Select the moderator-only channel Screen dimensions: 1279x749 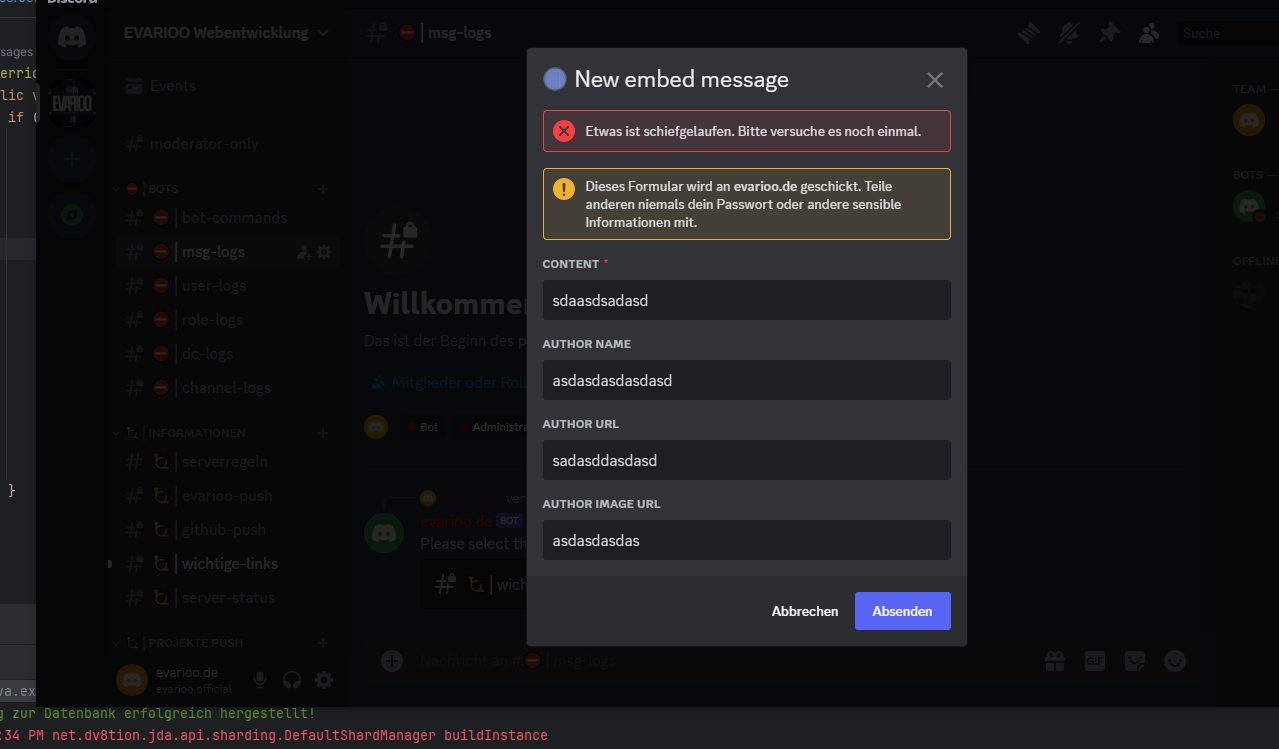tap(204, 144)
